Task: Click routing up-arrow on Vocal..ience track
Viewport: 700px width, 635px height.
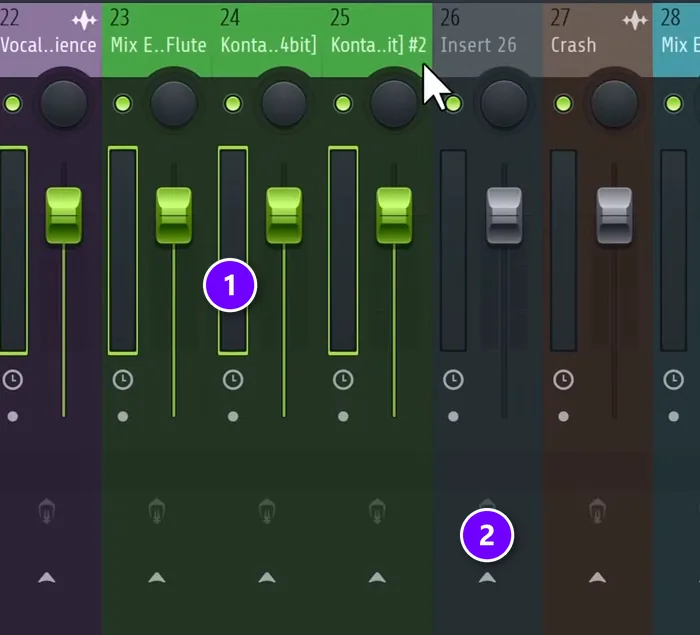Action: (x=46, y=578)
